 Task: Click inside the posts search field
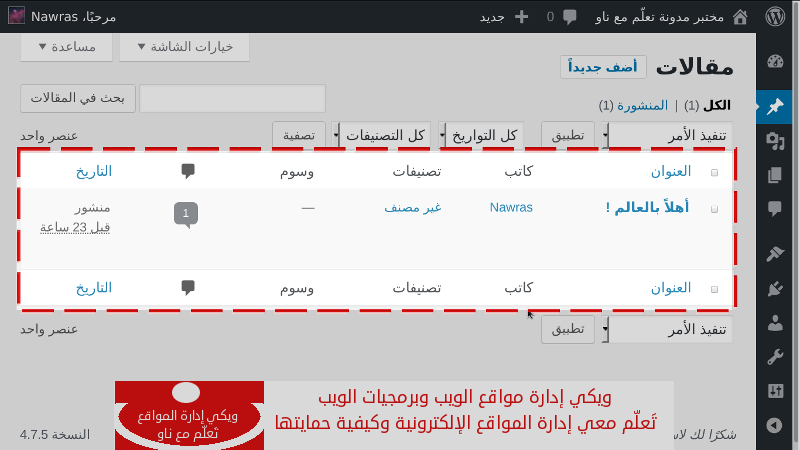click(232, 98)
